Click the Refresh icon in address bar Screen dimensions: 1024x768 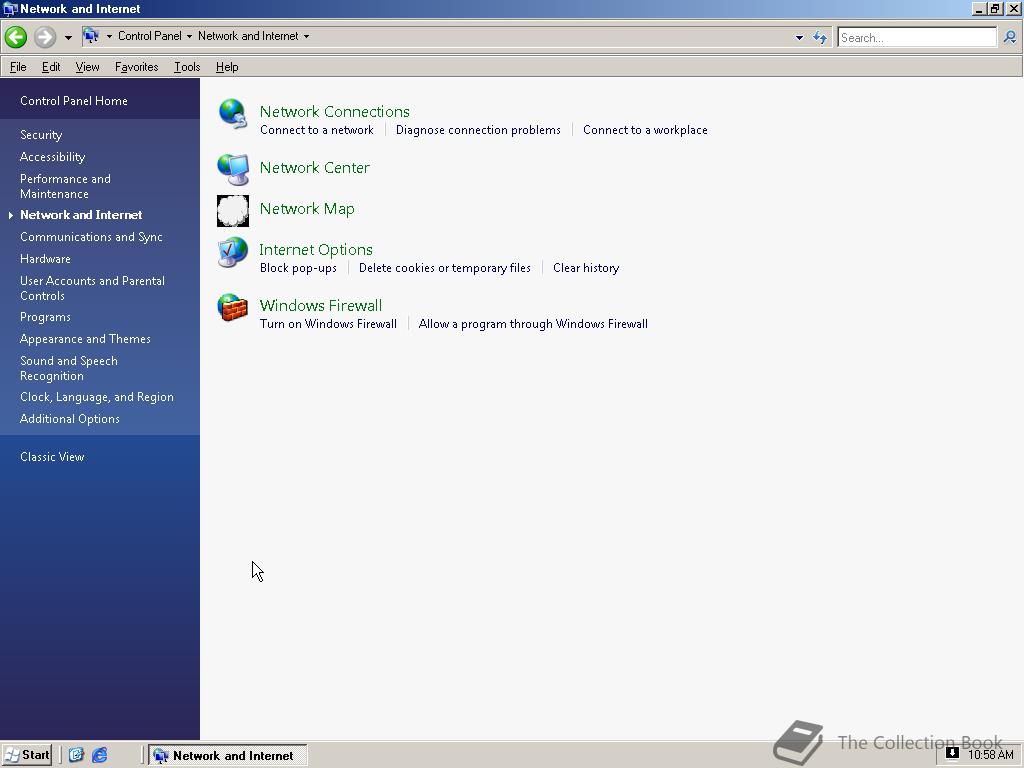[820, 37]
